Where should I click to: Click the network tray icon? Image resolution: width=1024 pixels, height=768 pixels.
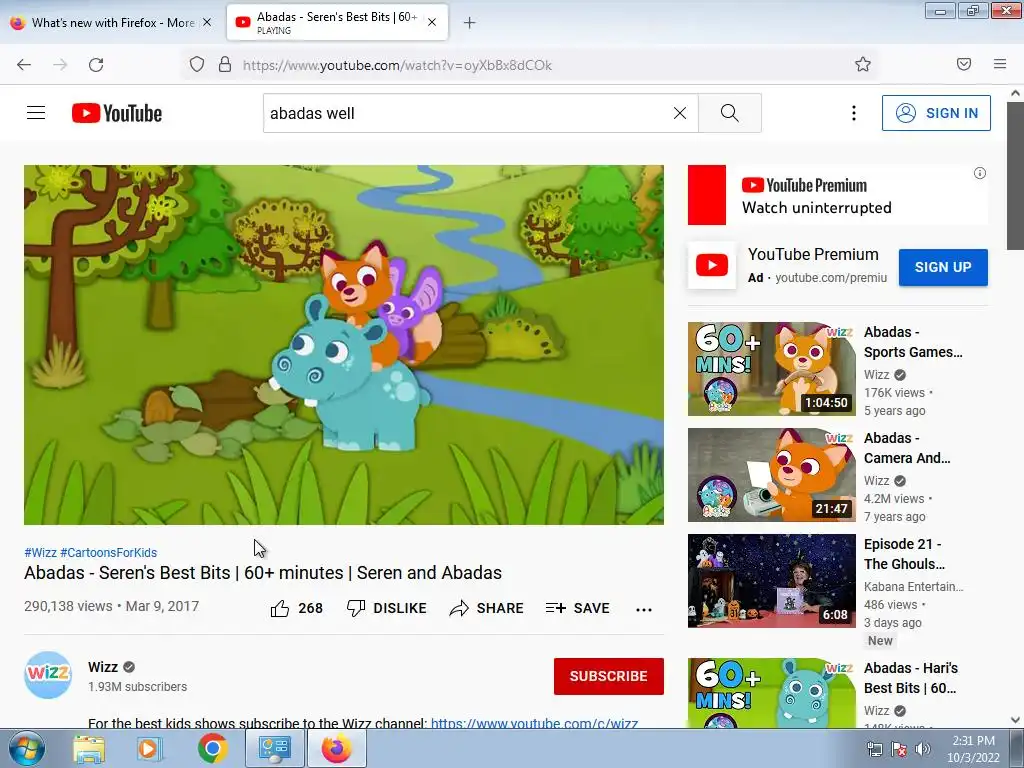(x=874, y=749)
